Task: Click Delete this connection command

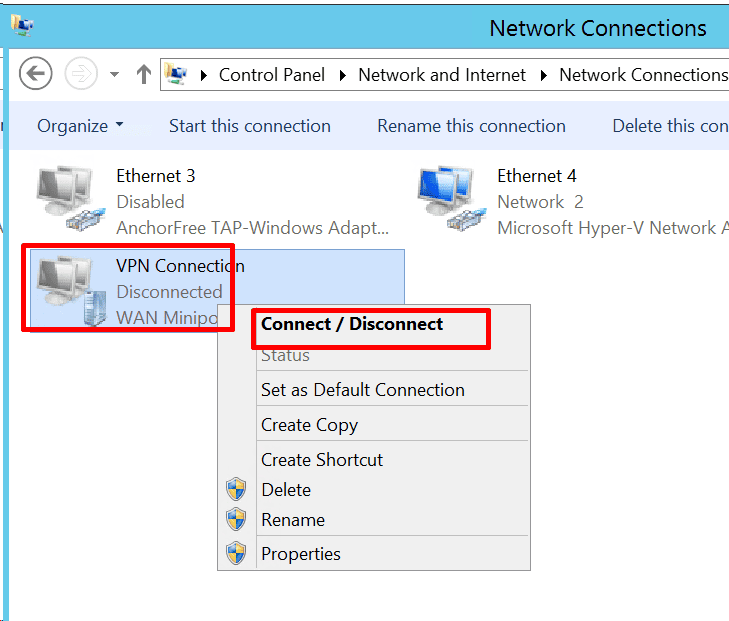Action: tap(670, 126)
